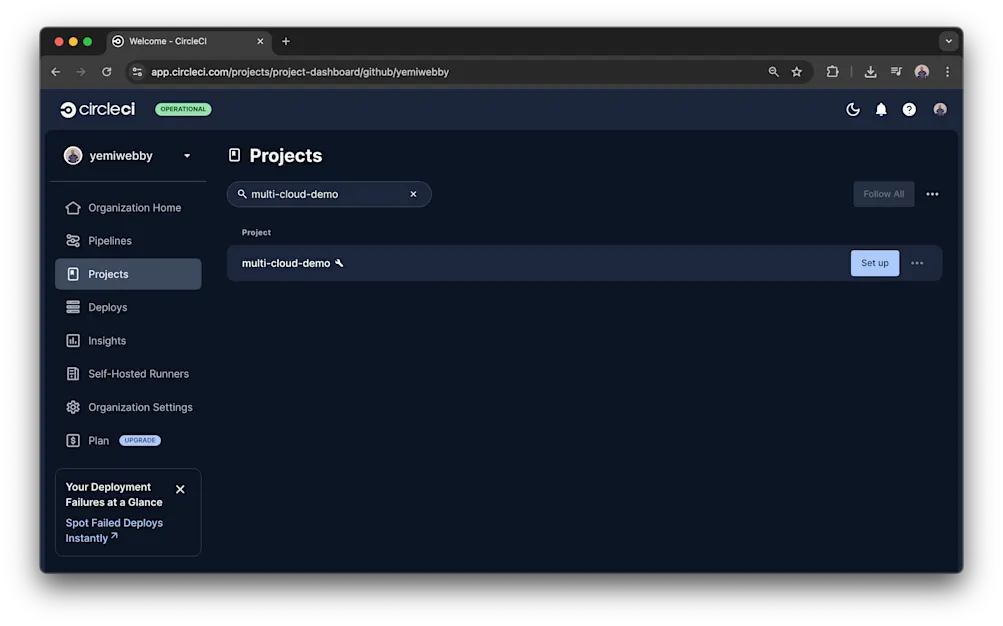The width and height of the screenshot is (1003, 626).
Task: Open the Pipelines section from the sidebar
Action: pos(109,240)
